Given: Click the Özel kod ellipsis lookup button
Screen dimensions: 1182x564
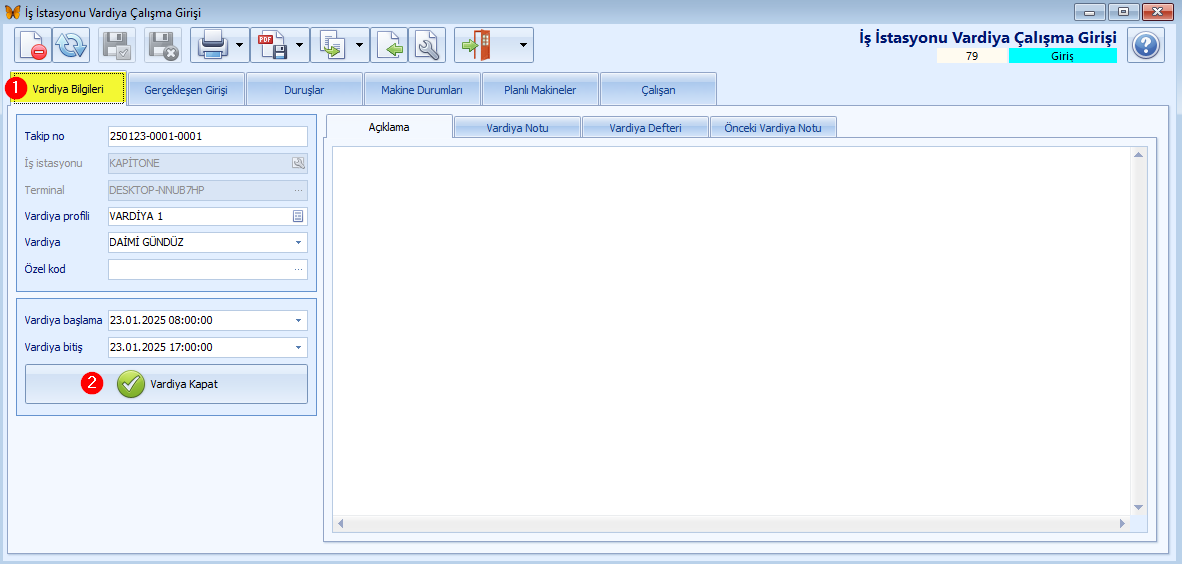Looking at the screenshot, I should [298, 269].
